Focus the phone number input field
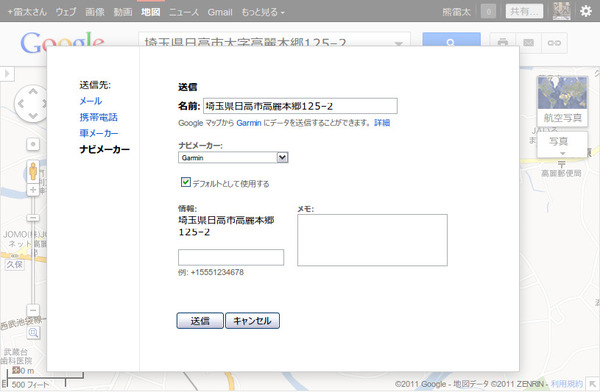Screen dimensions: 600x392 coord(231,257)
